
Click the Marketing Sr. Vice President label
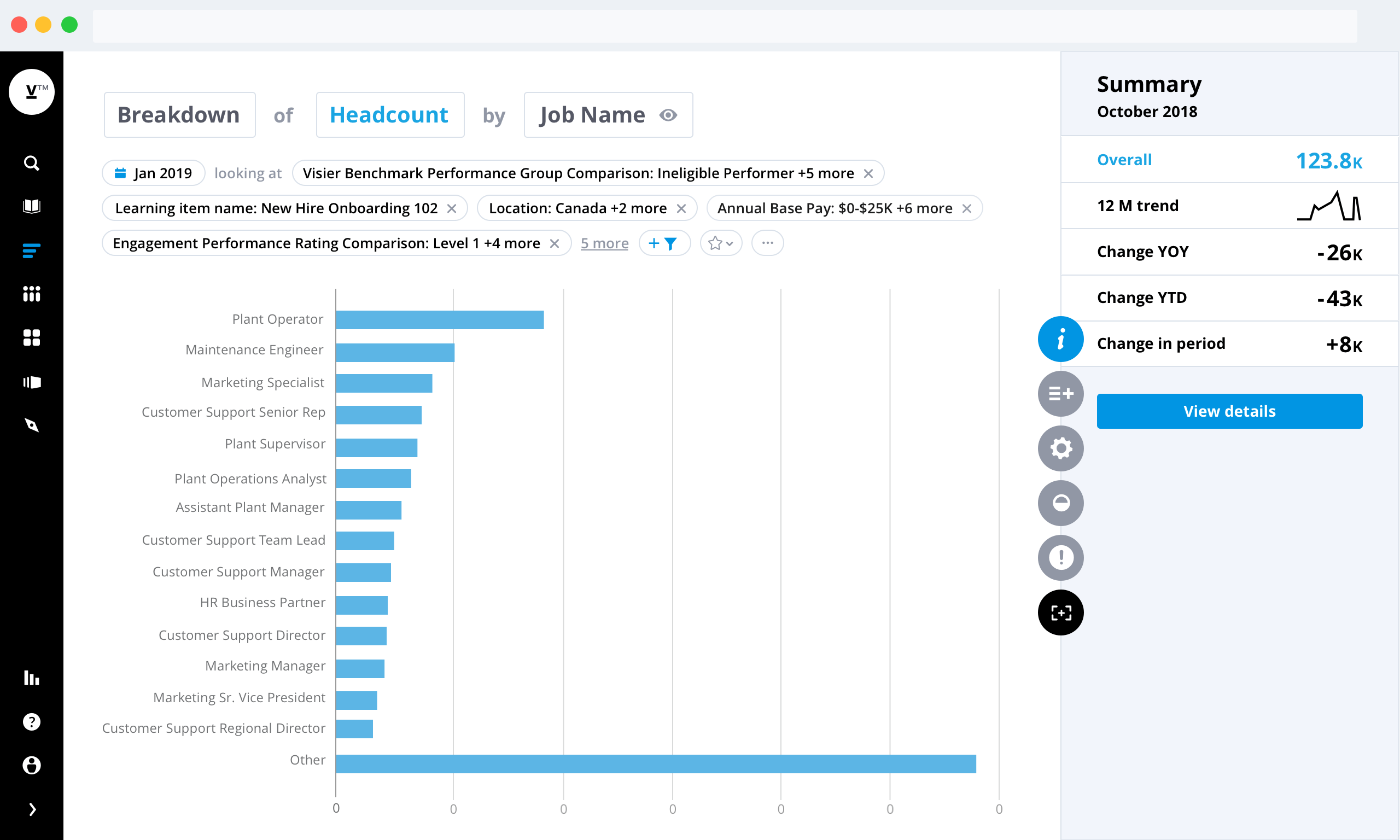coord(240,697)
